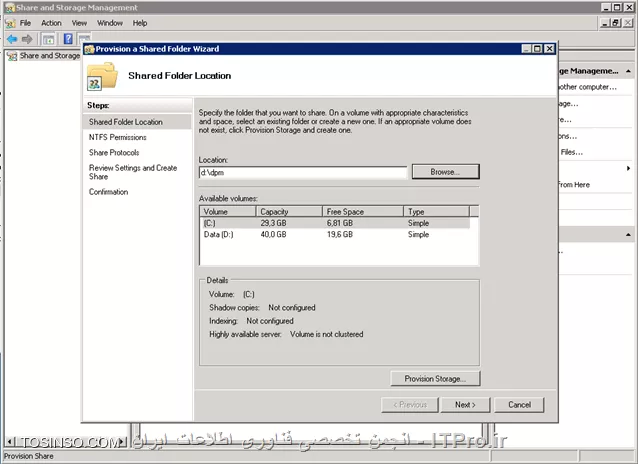This screenshot has height=464, width=638.
Task: Click the Free Space column header
Action: pos(363,212)
